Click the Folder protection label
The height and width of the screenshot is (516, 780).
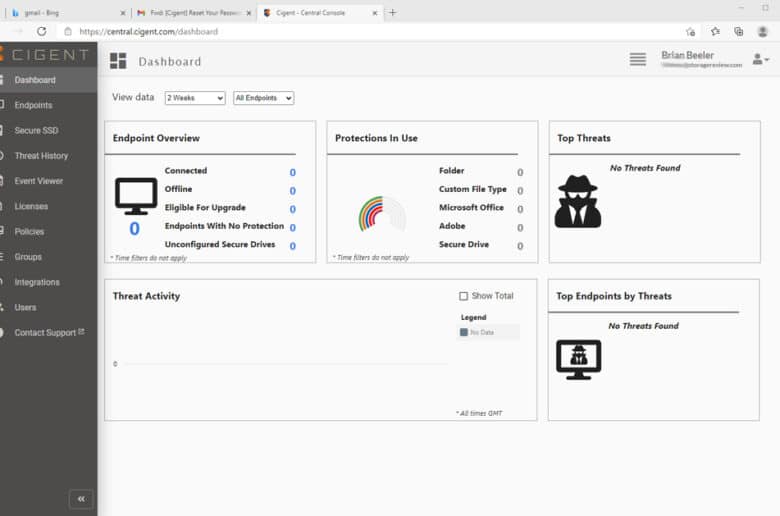(452, 171)
